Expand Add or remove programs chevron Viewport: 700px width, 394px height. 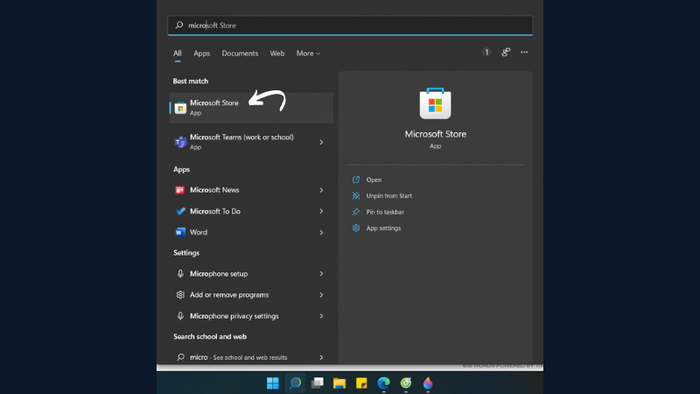pyautogui.click(x=321, y=295)
